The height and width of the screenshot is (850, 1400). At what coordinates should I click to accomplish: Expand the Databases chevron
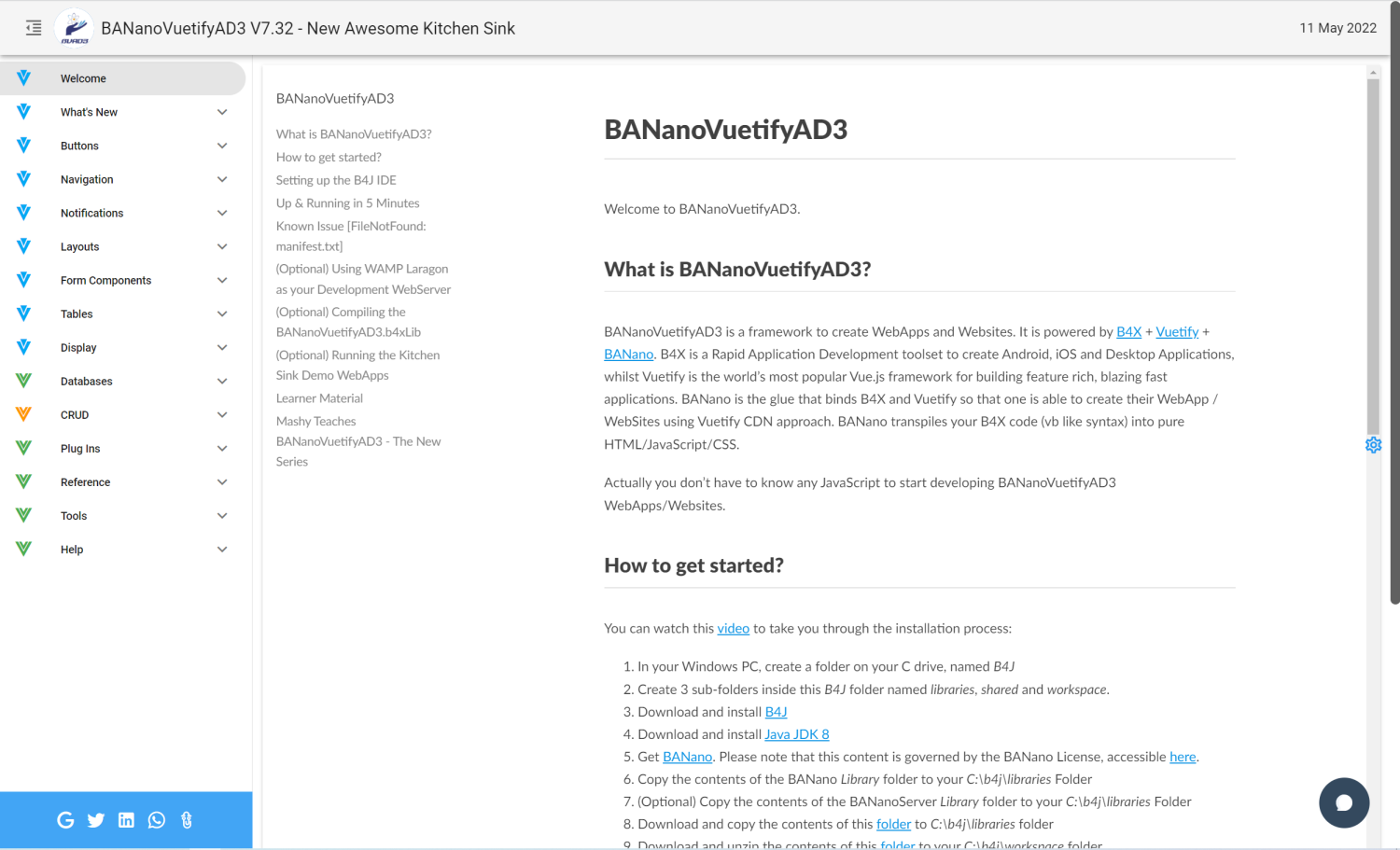click(x=222, y=381)
